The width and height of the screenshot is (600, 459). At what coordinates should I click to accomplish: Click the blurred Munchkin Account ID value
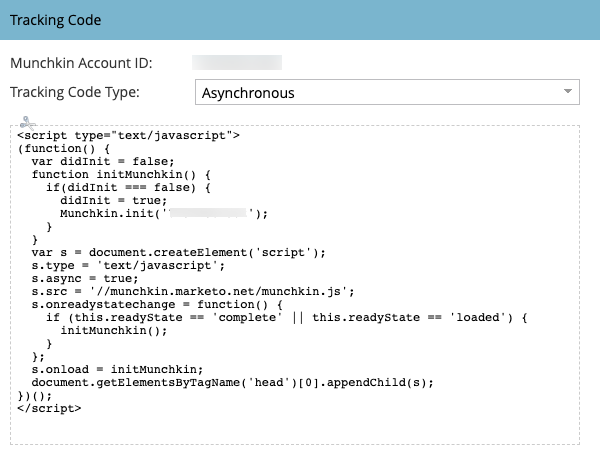coord(237,63)
